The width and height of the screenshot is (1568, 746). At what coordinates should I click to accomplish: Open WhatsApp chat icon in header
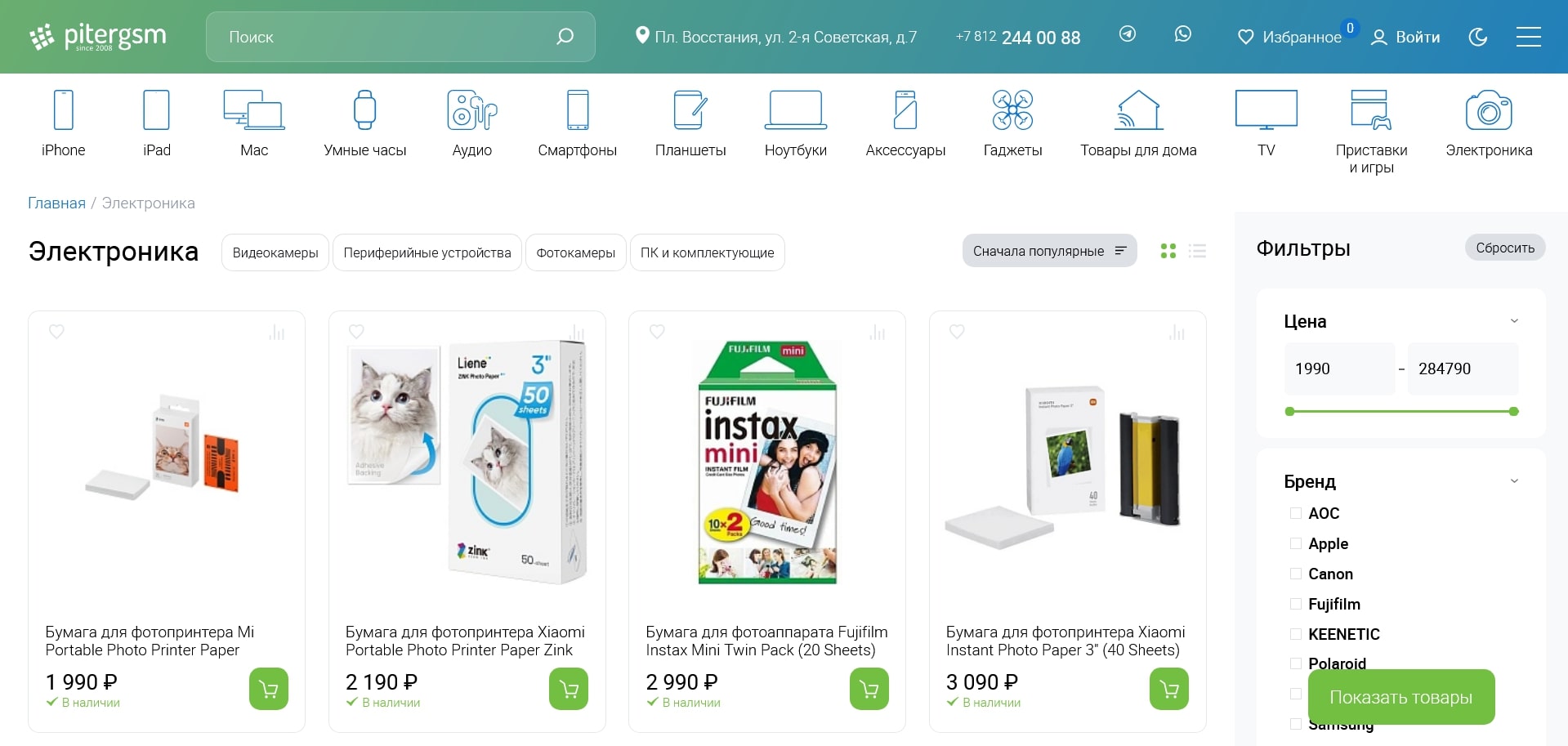(x=1183, y=34)
